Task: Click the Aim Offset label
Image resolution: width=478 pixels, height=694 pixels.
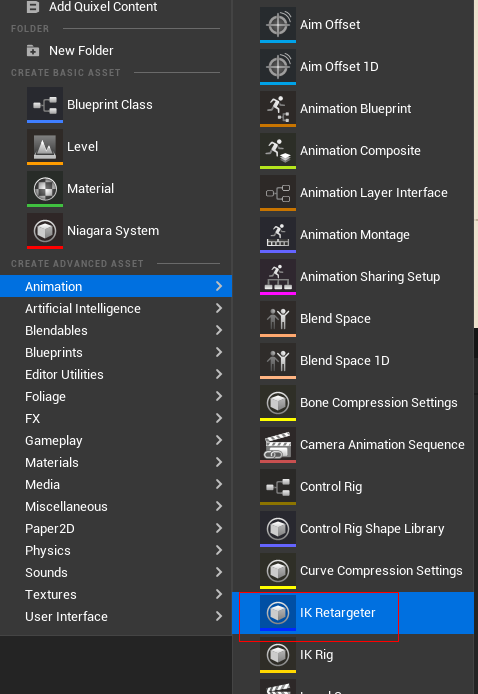Action: [x=330, y=25]
